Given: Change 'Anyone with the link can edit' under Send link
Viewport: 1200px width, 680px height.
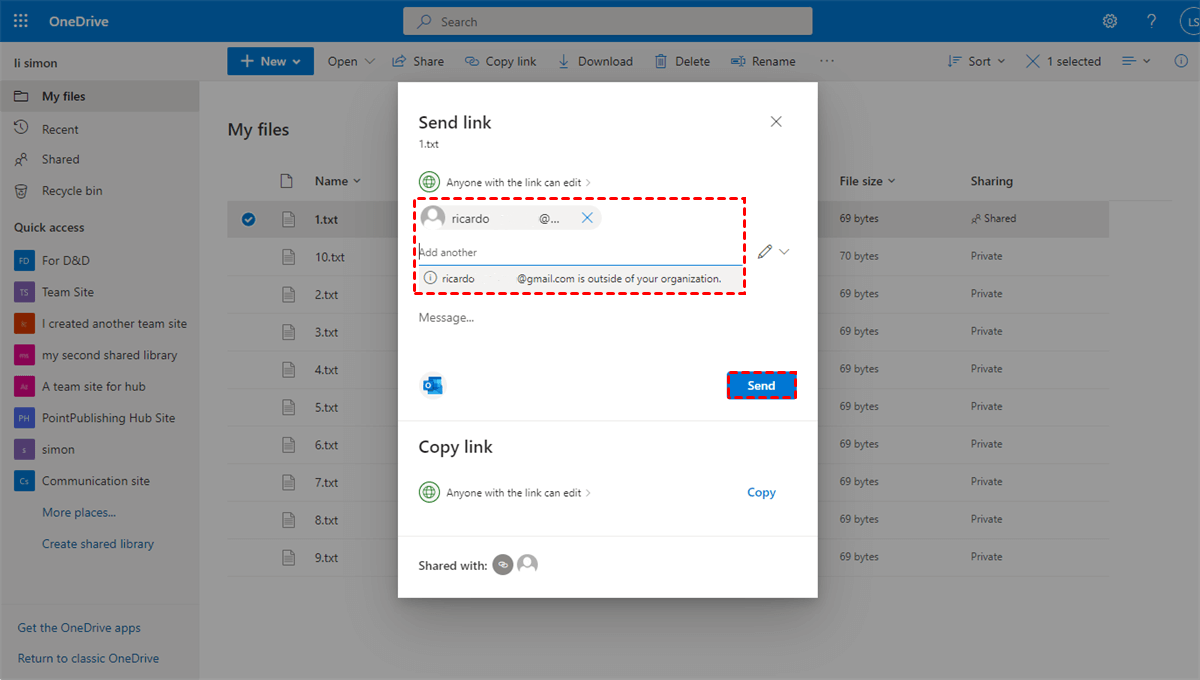Looking at the screenshot, I should (x=519, y=182).
